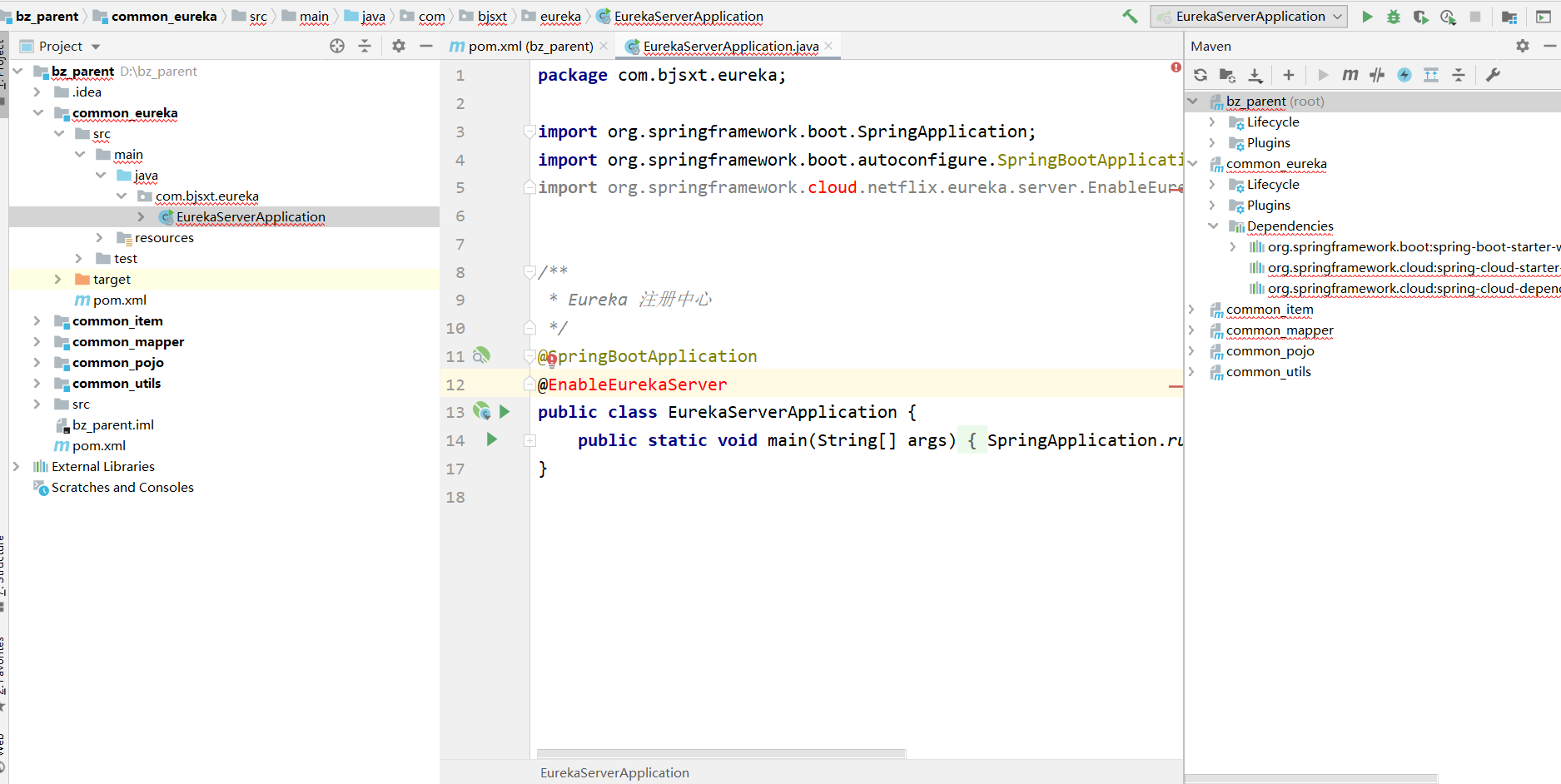Reimport all Maven projects
The width and height of the screenshot is (1561, 784).
click(1201, 75)
